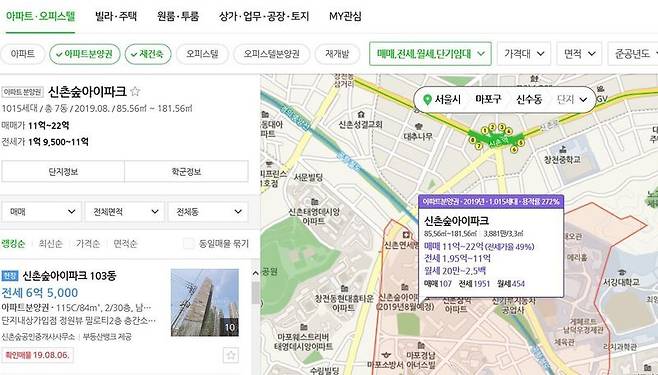Viewport: 658px width, 375px height.
Task: Click the subway station exit markers
Action: click(x=497, y=137)
